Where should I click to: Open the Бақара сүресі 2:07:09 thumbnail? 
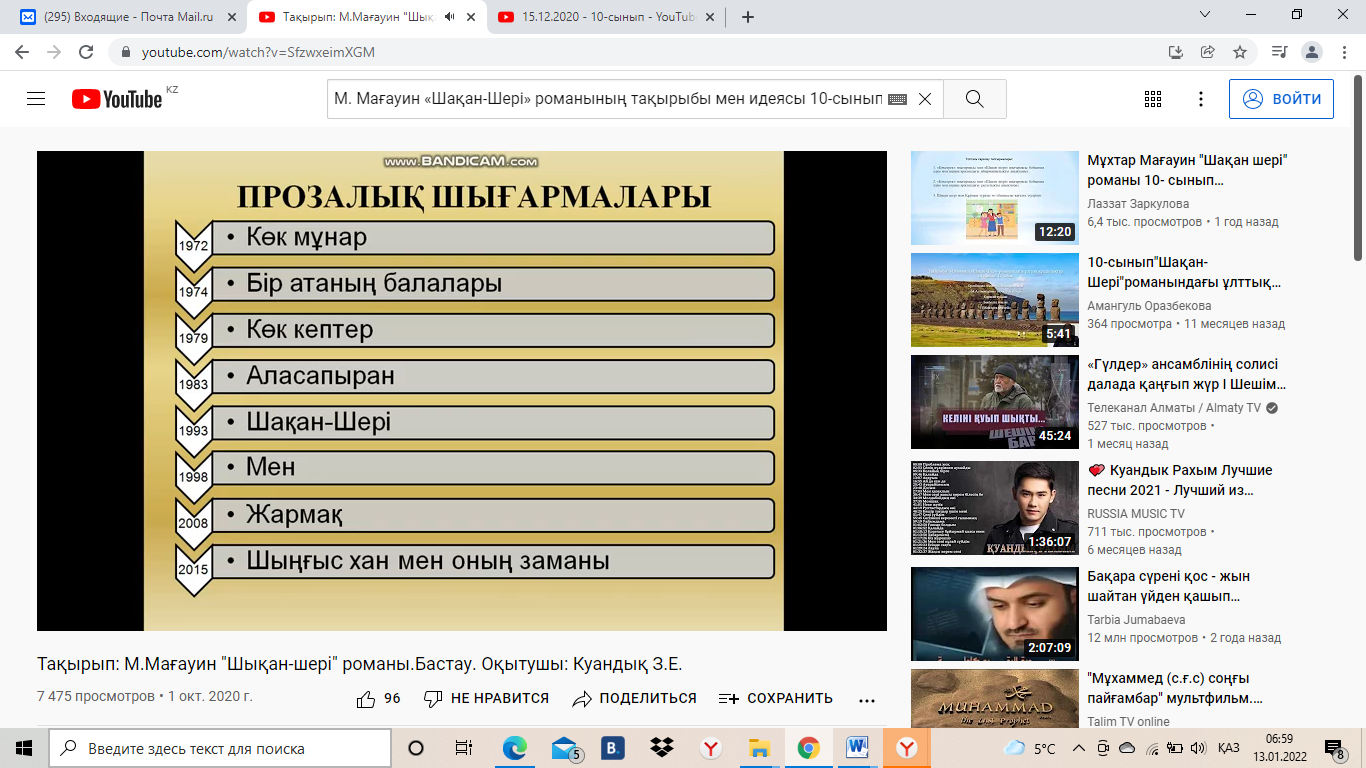[994, 614]
